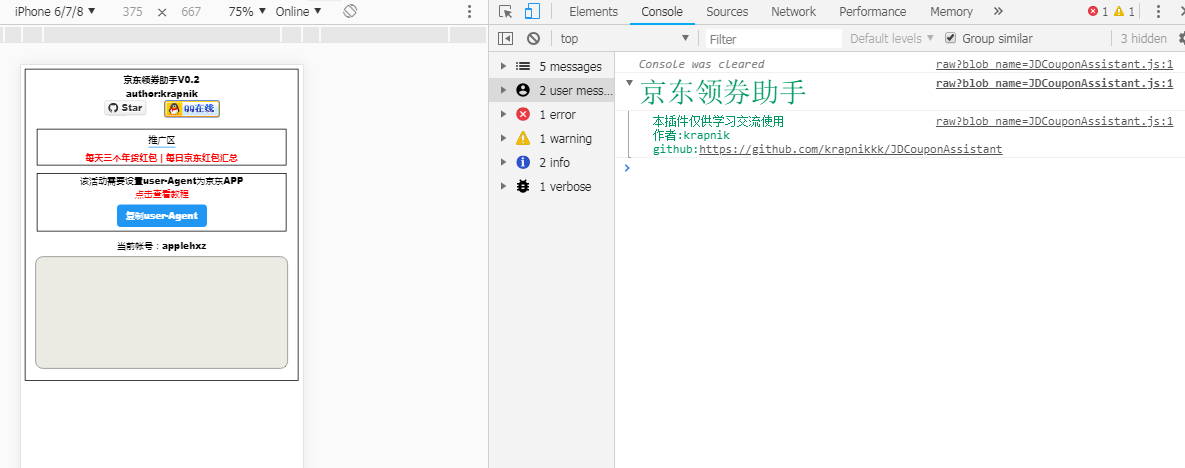The image size is (1185, 468).
Task: Open the Default levels dropdown
Action: [x=892, y=39]
